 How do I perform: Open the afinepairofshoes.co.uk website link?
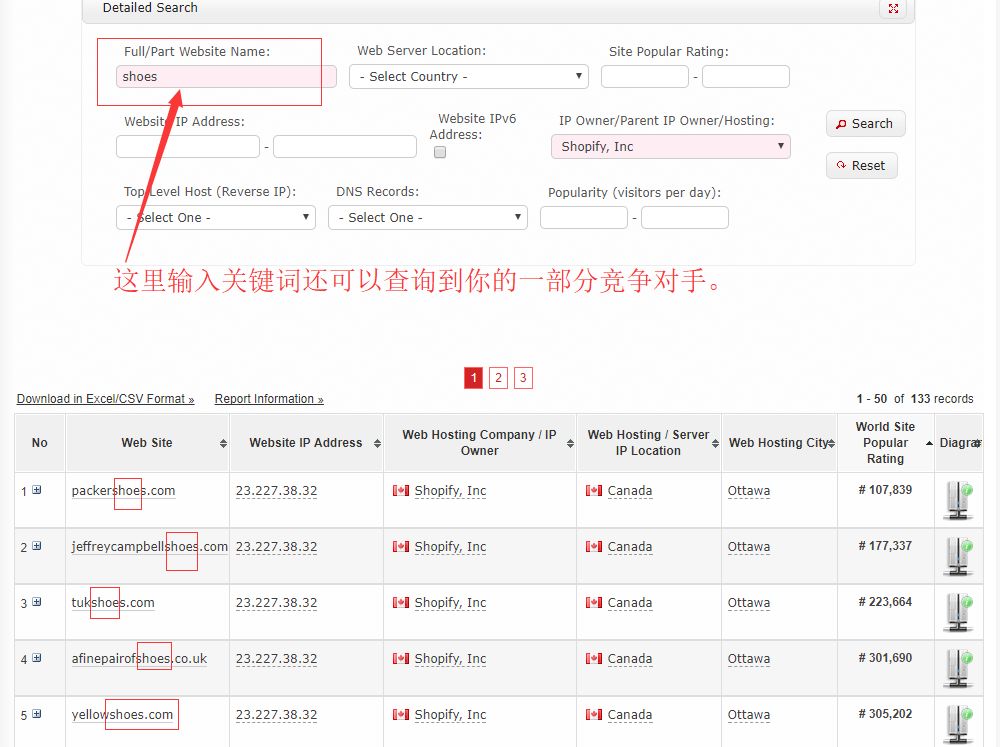tap(139, 658)
